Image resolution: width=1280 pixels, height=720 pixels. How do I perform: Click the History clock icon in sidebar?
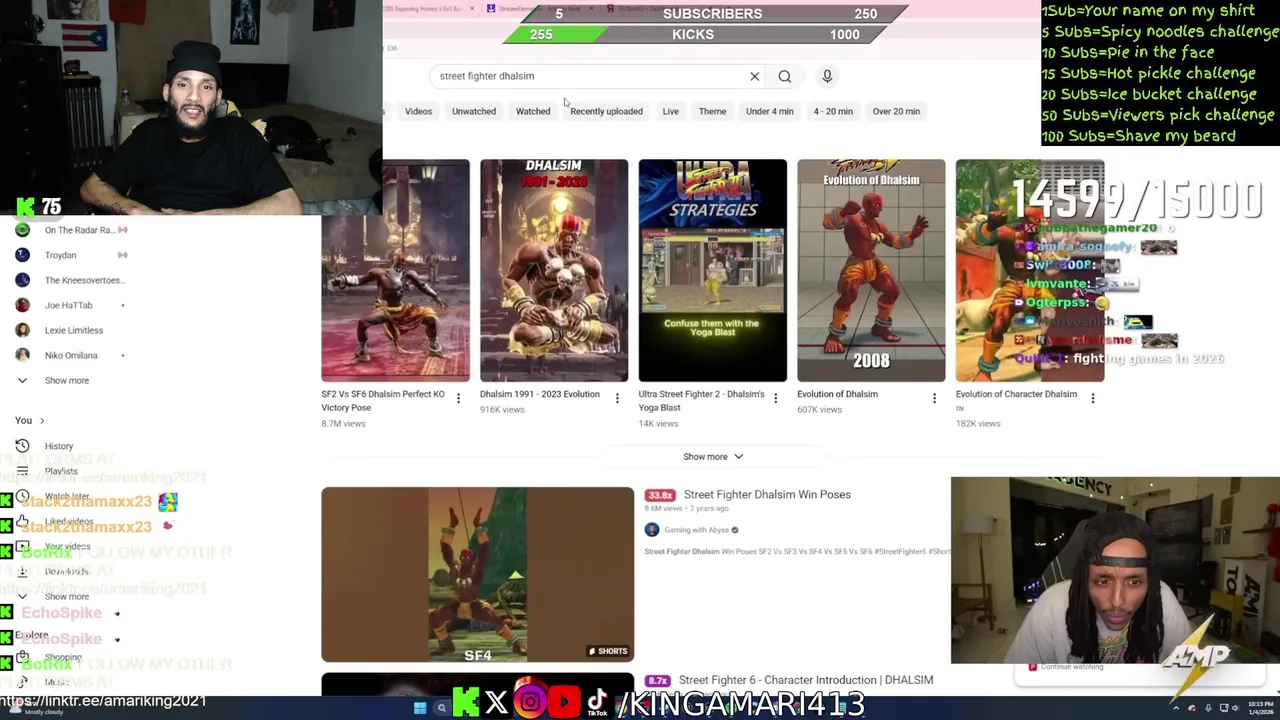point(22,446)
